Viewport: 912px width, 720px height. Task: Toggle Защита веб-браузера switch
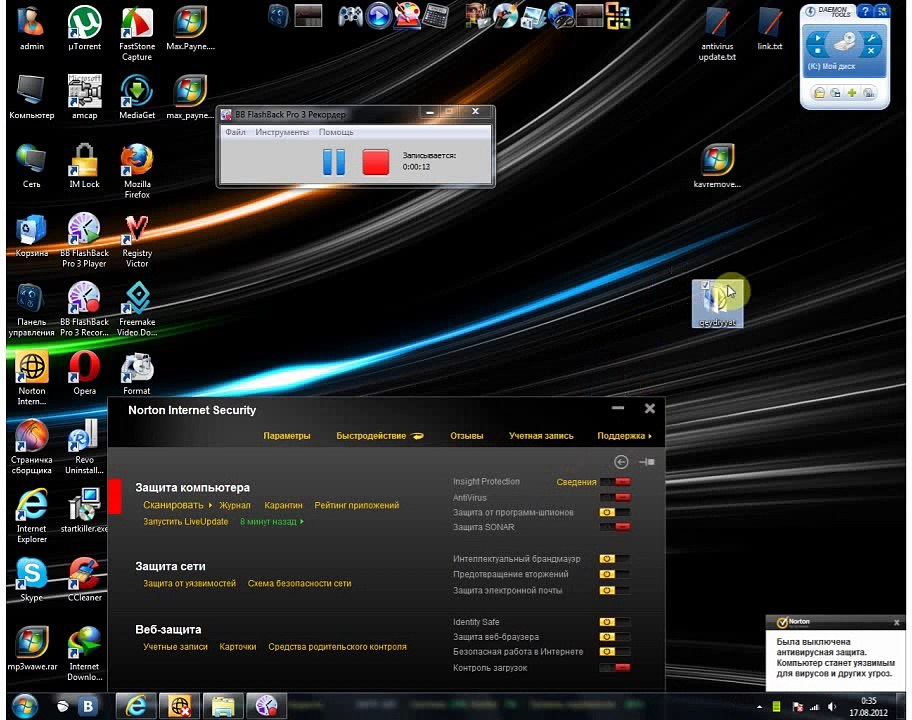coord(615,637)
